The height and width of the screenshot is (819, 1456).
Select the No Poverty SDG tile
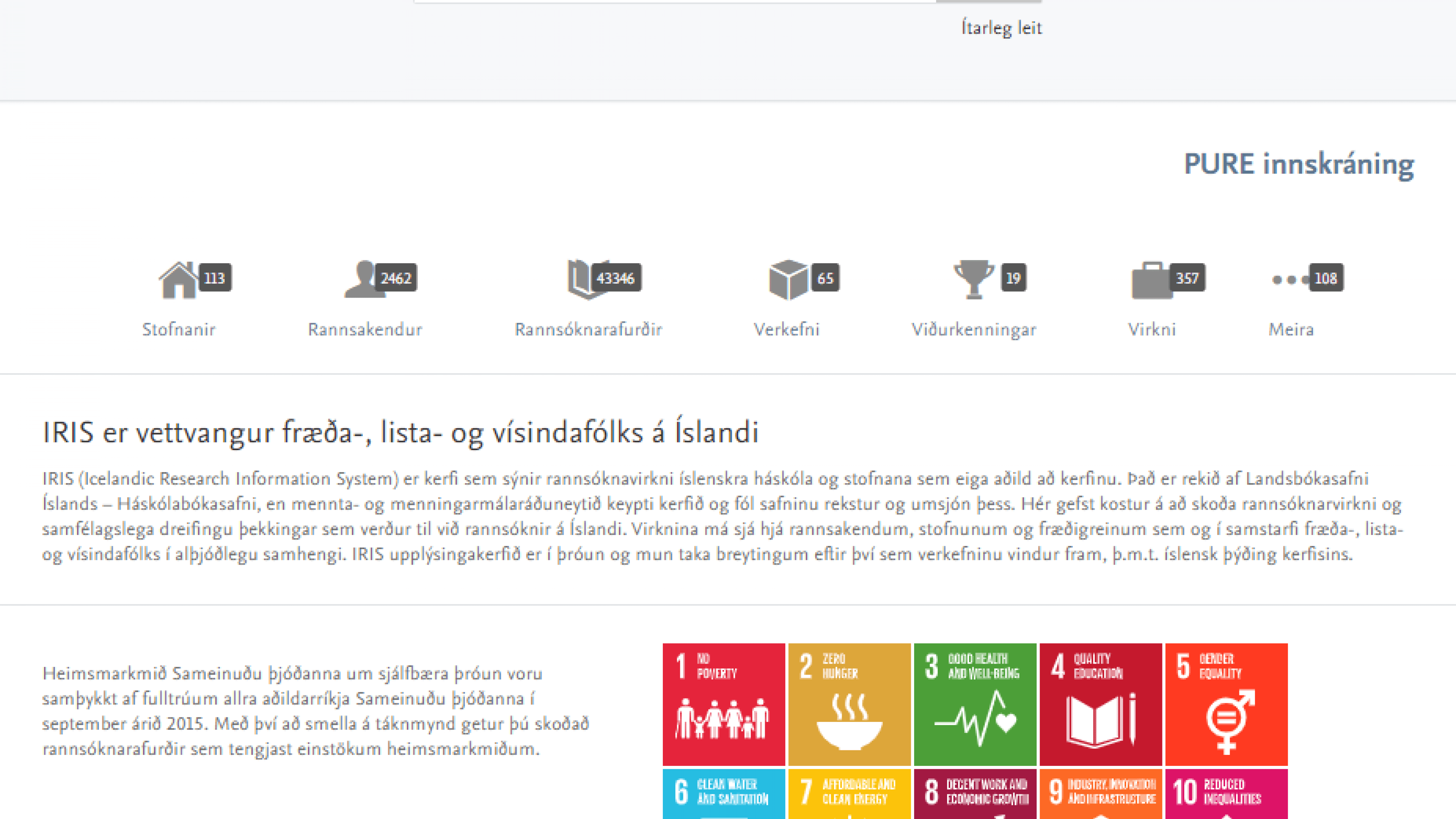coord(723,704)
